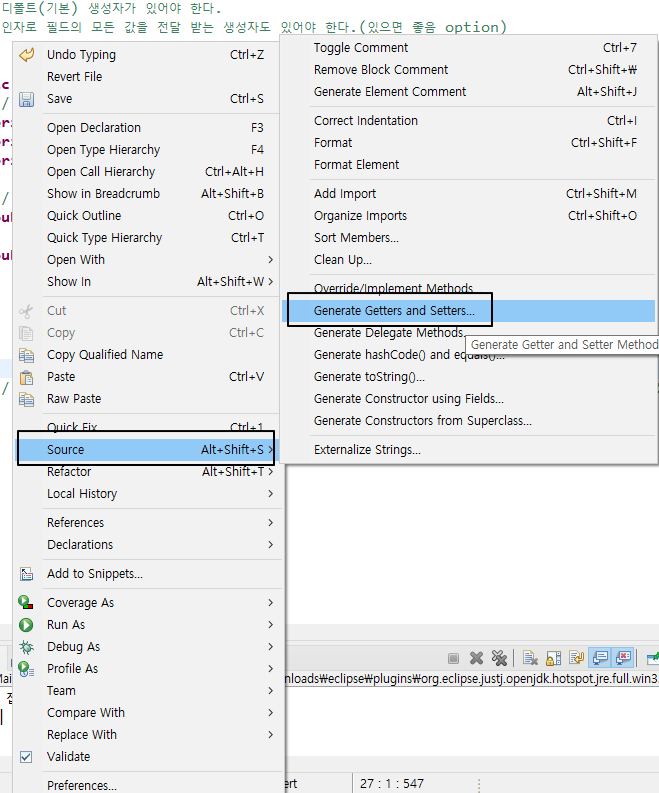Screen dimensions: 659x793
Task: Choose Open Declaration
Action: tap(146, 127)
